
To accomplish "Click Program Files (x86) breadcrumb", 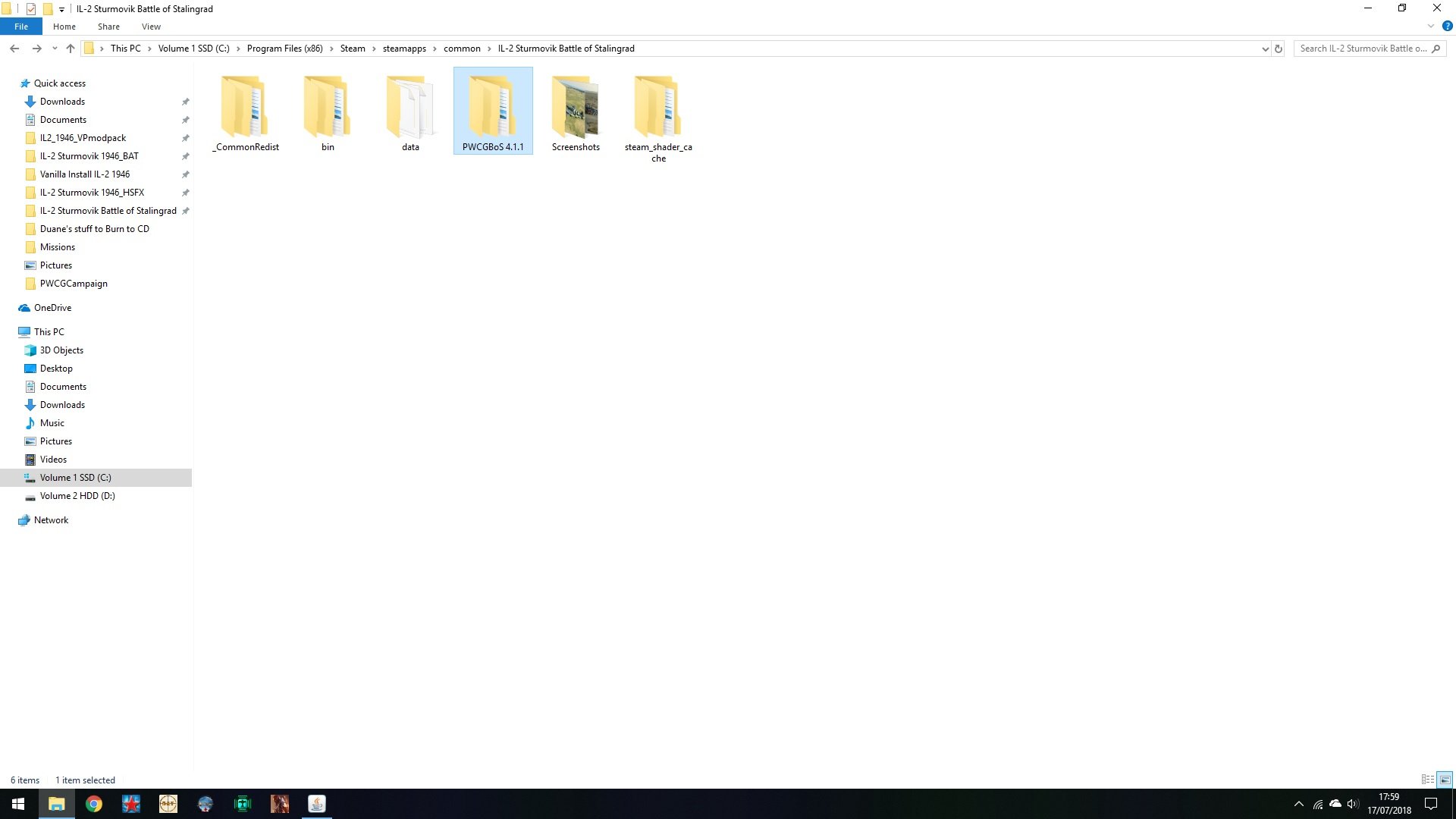I will (x=284, y=49).
